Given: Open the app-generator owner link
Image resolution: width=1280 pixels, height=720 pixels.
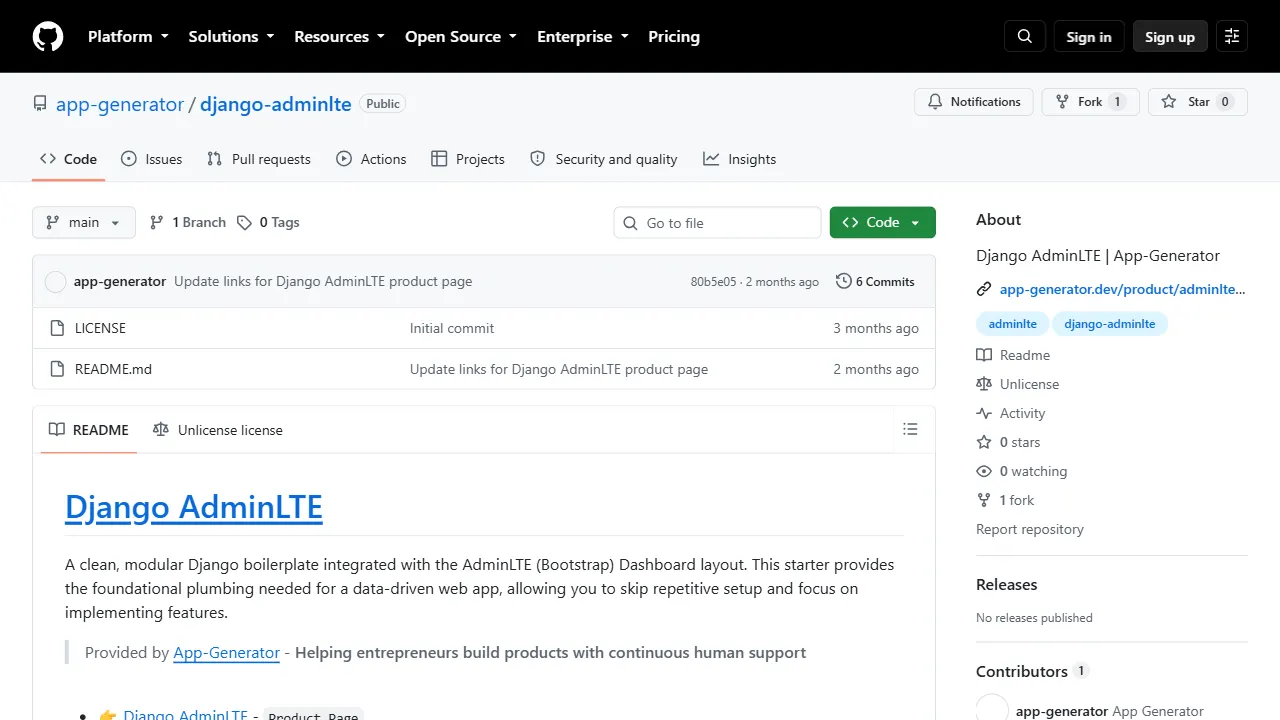Looking at the screenshot, I should 120,104.
